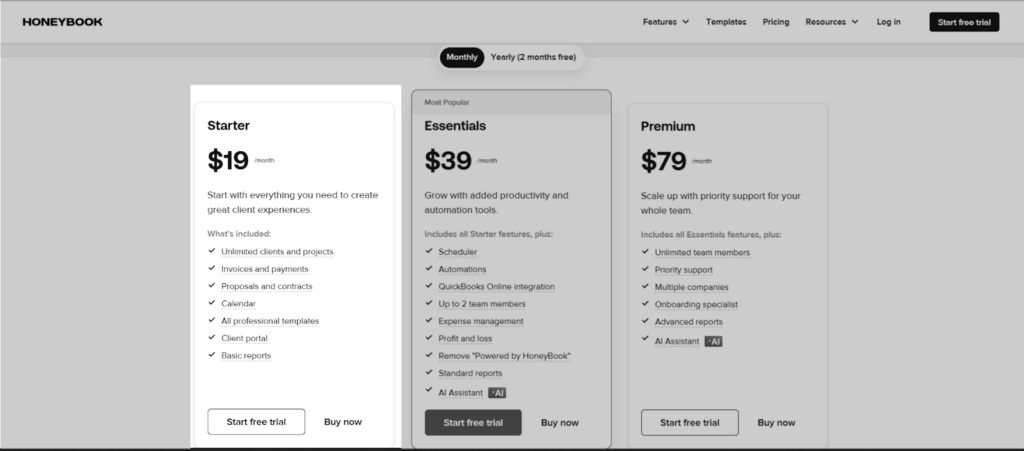
Task: Switch to Yearly (2 months free) billing
Action: pos(533,57)
